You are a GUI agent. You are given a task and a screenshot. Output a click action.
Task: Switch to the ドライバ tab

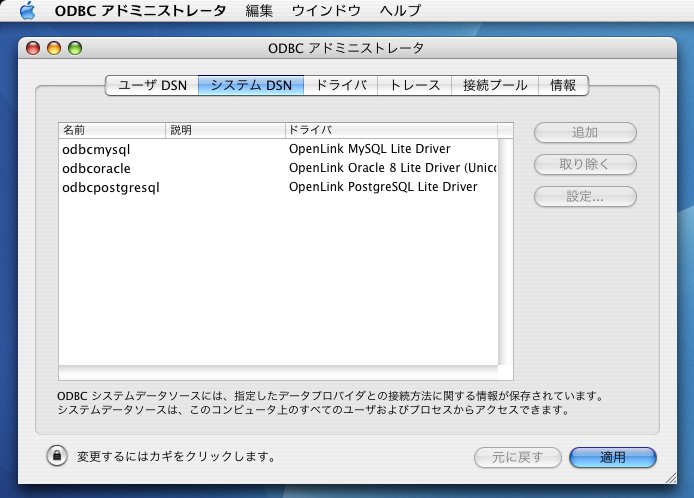click(341, 85)
